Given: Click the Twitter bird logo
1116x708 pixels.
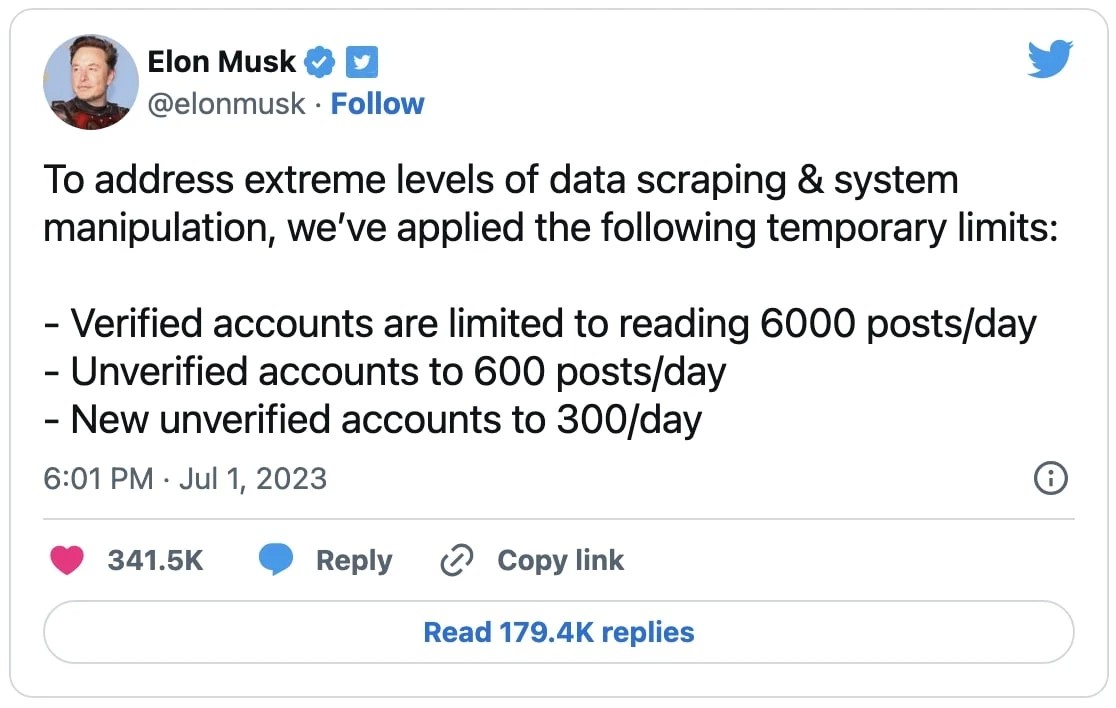Looking at the screenshot, I should 1049,60.
